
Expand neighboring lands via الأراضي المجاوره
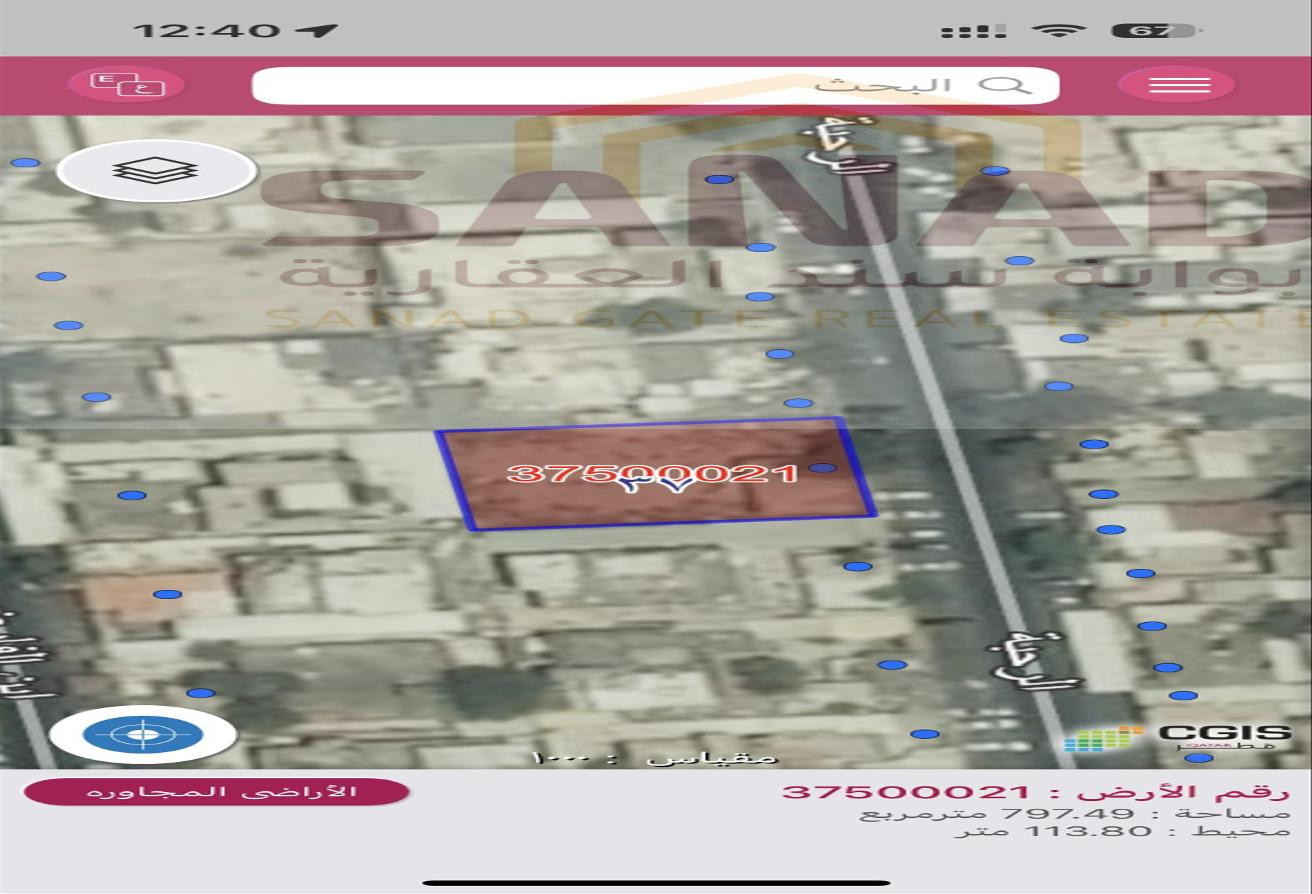214,790
